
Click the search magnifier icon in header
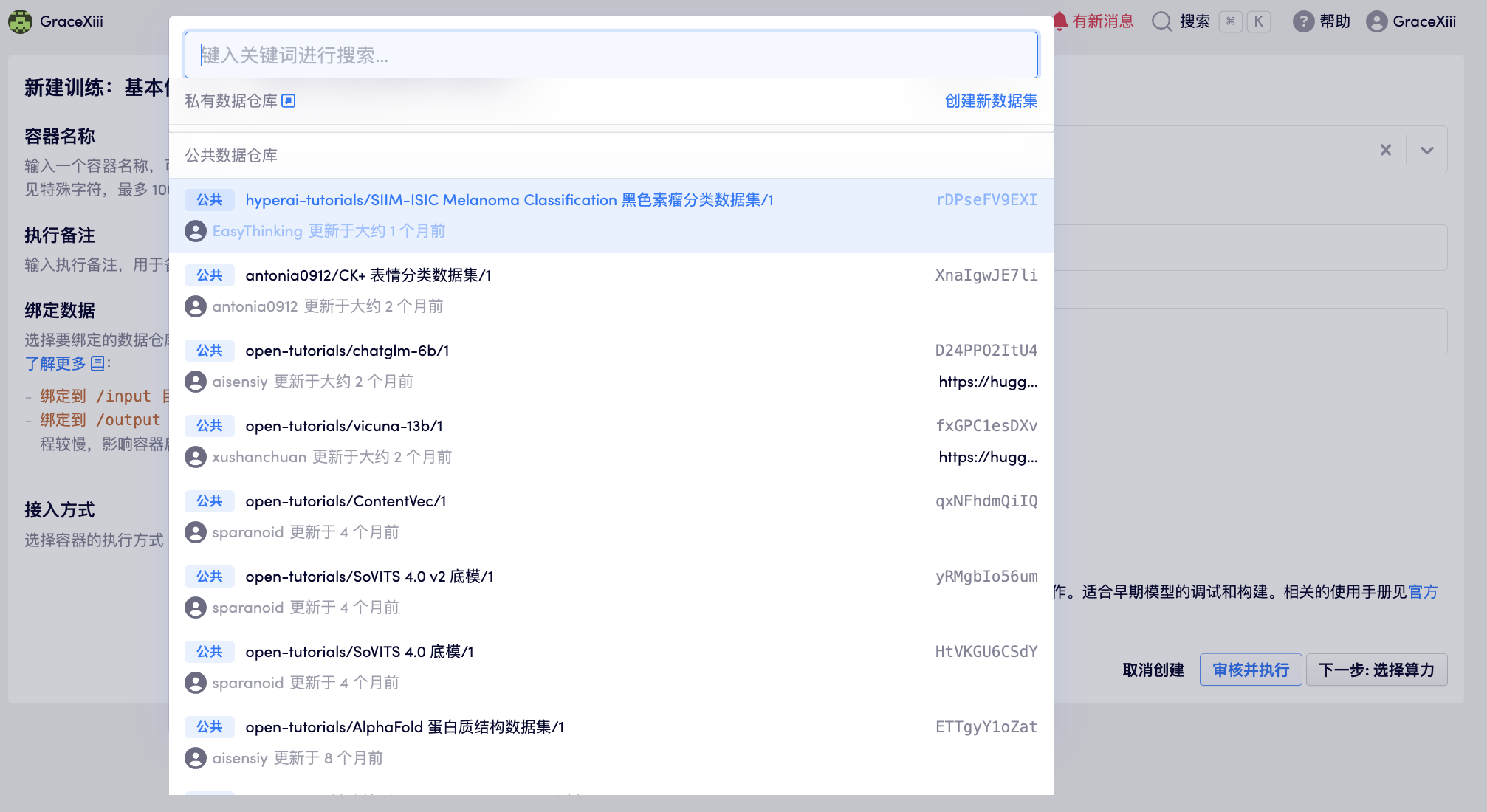coord(1162,21)
